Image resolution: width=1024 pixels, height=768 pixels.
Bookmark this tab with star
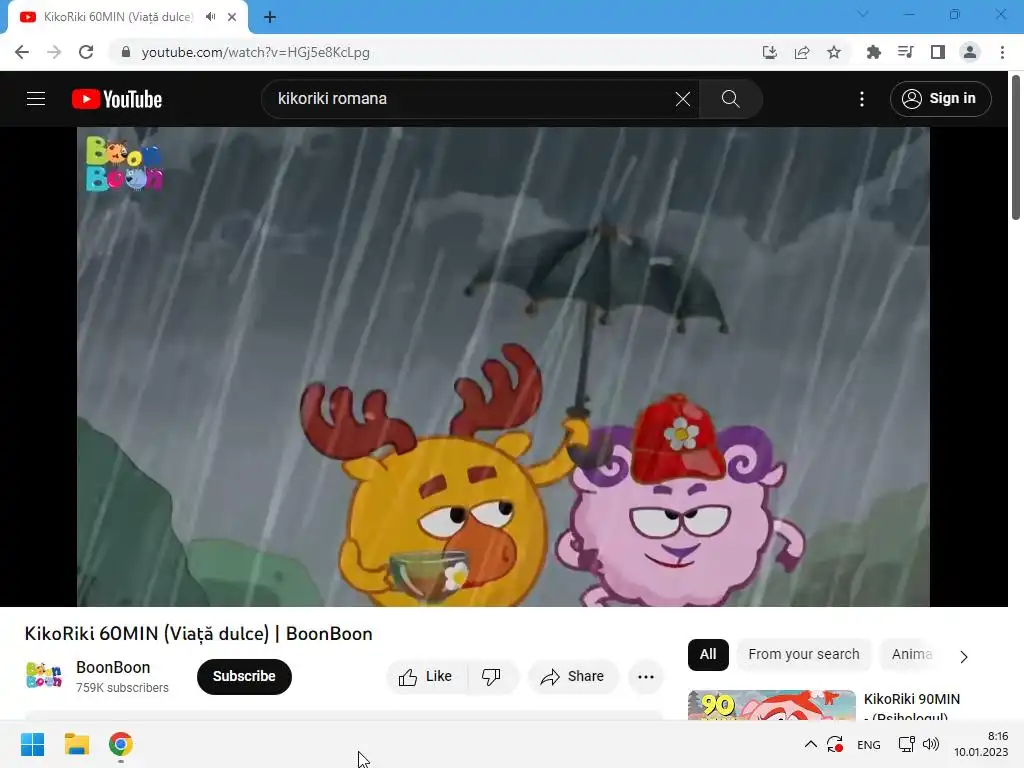(834, 52)
